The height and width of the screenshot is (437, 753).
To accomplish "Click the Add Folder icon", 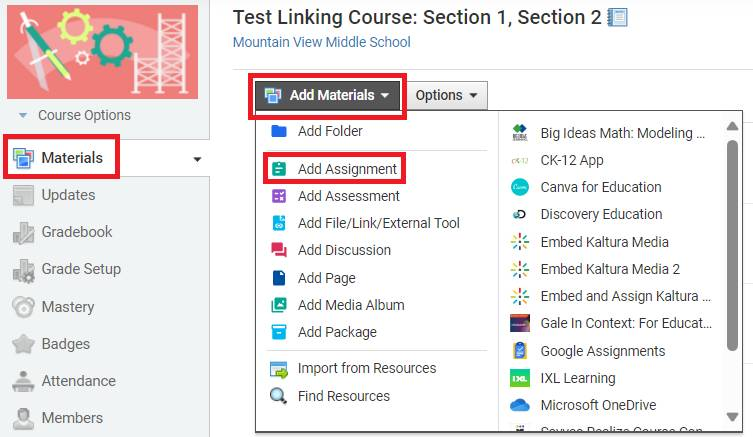I will point(279,131).
